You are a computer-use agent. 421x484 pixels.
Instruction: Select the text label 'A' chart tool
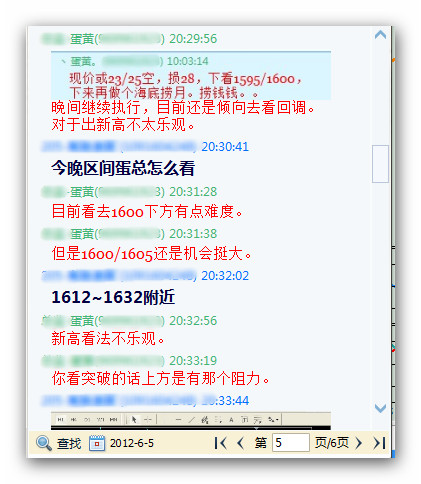coord(231,420)
